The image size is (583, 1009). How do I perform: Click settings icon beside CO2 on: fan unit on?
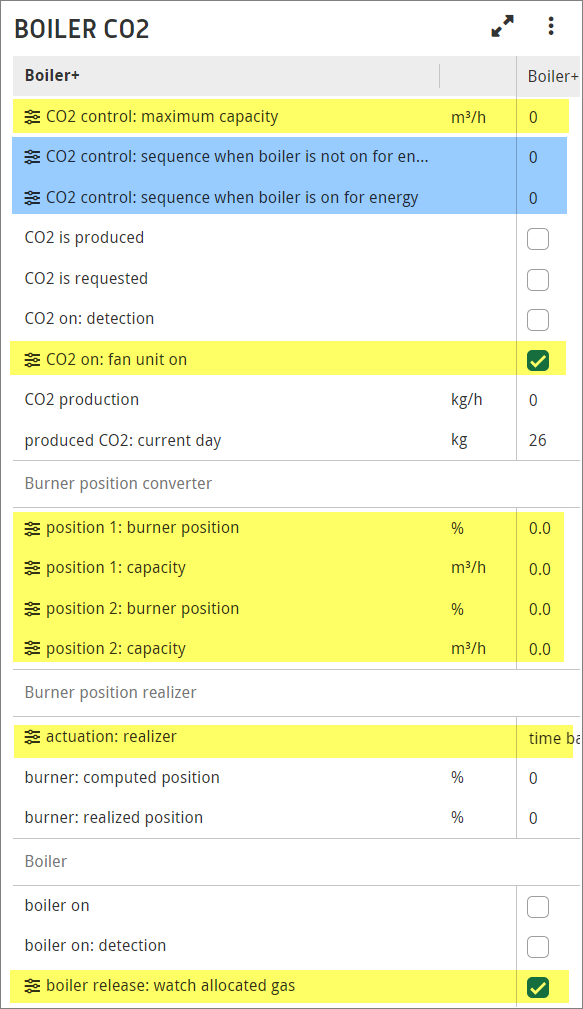(x=32, y=360)
